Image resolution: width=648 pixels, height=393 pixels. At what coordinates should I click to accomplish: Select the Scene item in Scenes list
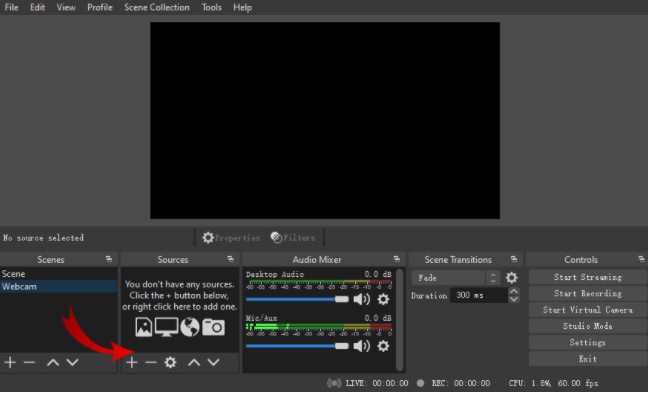point(58,274)
